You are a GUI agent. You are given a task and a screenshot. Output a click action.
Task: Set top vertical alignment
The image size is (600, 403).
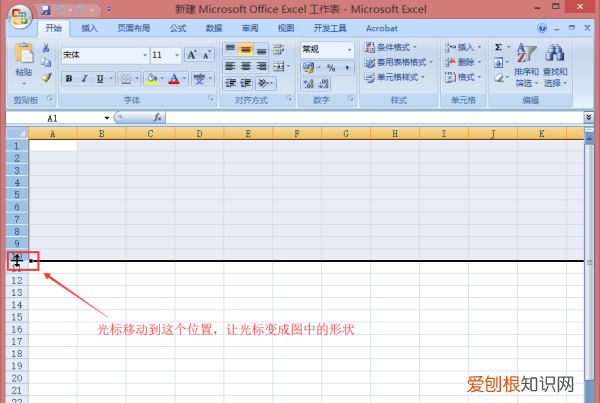tap(230, 49)
